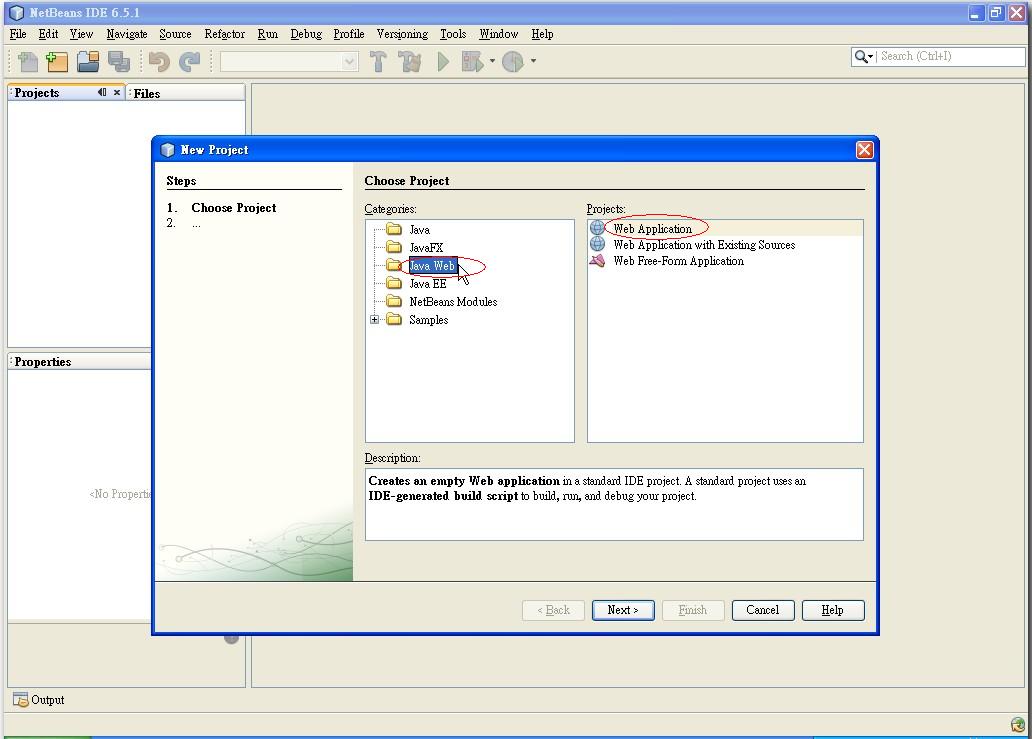Select Web Application with Existing Sources

704,245
